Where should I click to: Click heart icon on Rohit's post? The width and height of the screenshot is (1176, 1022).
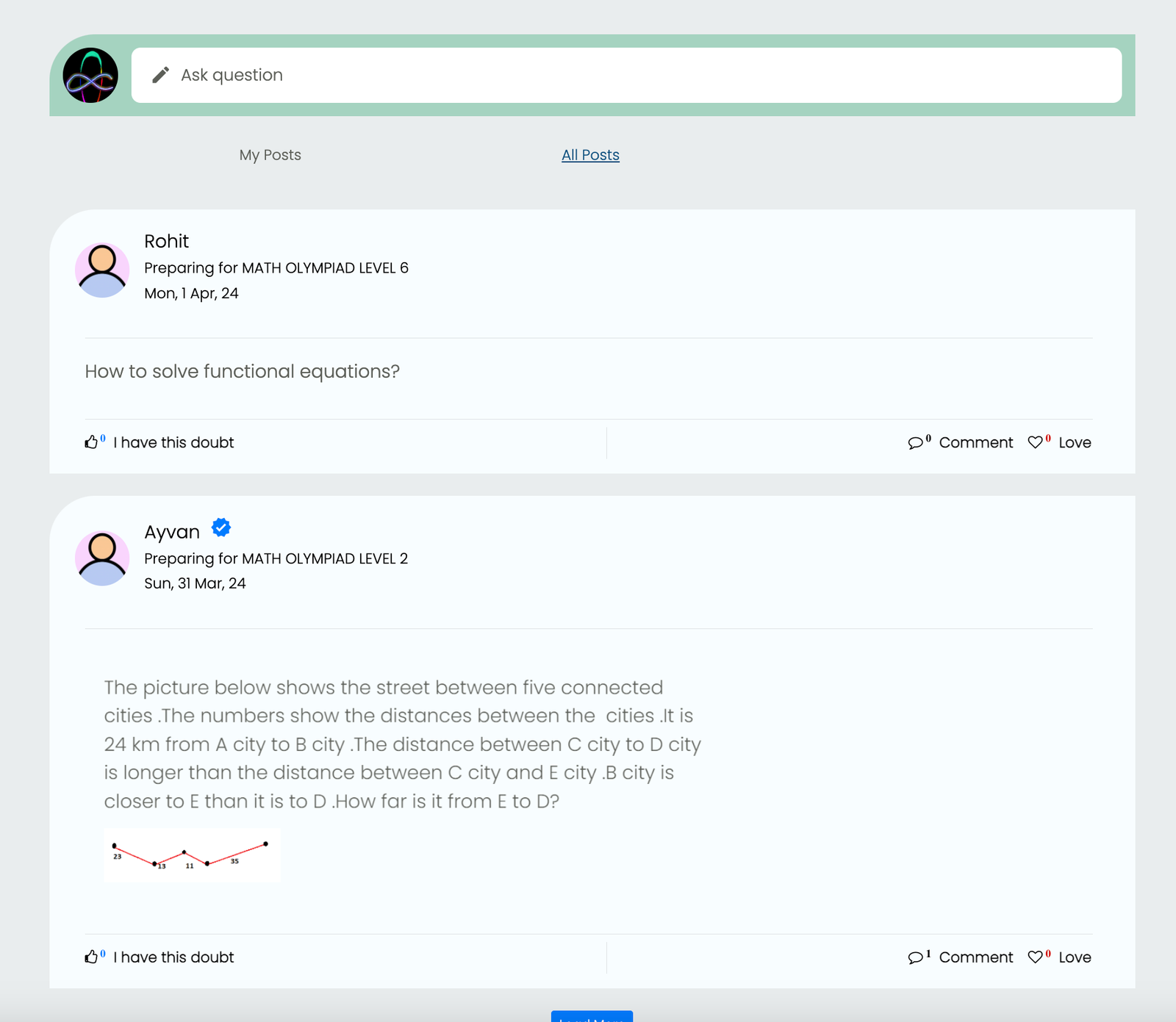(x=1035, y=442)
